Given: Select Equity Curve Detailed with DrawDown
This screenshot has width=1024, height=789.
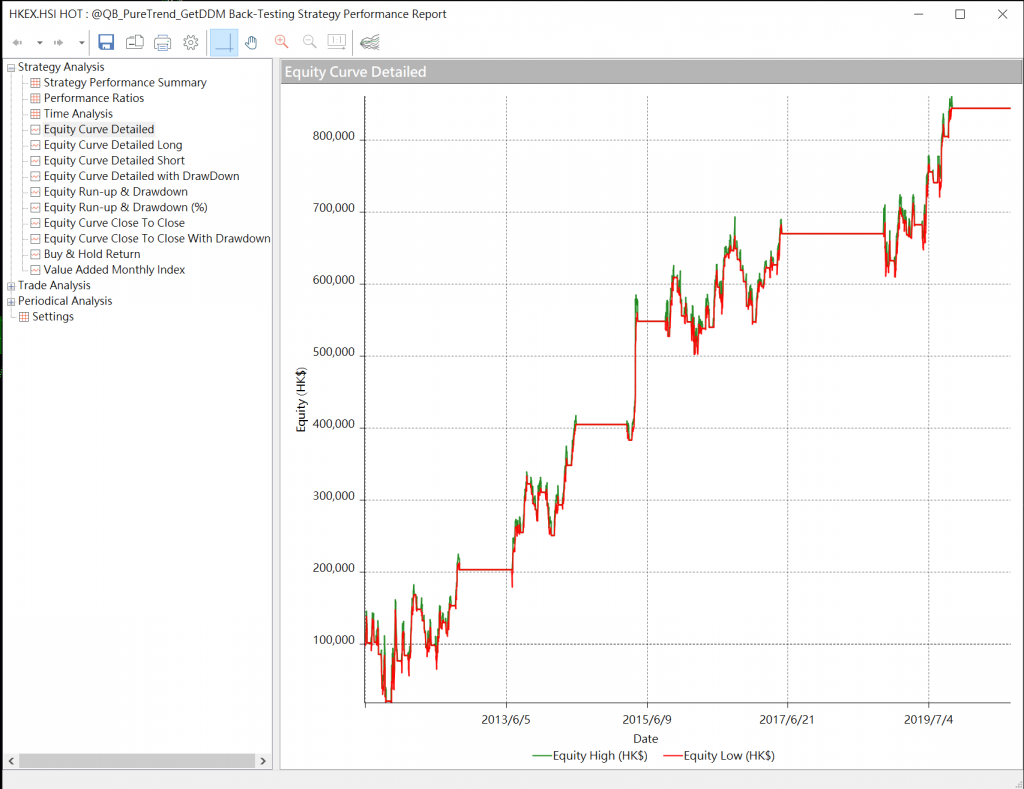Looking at the screenshot, I should [141, 176].
